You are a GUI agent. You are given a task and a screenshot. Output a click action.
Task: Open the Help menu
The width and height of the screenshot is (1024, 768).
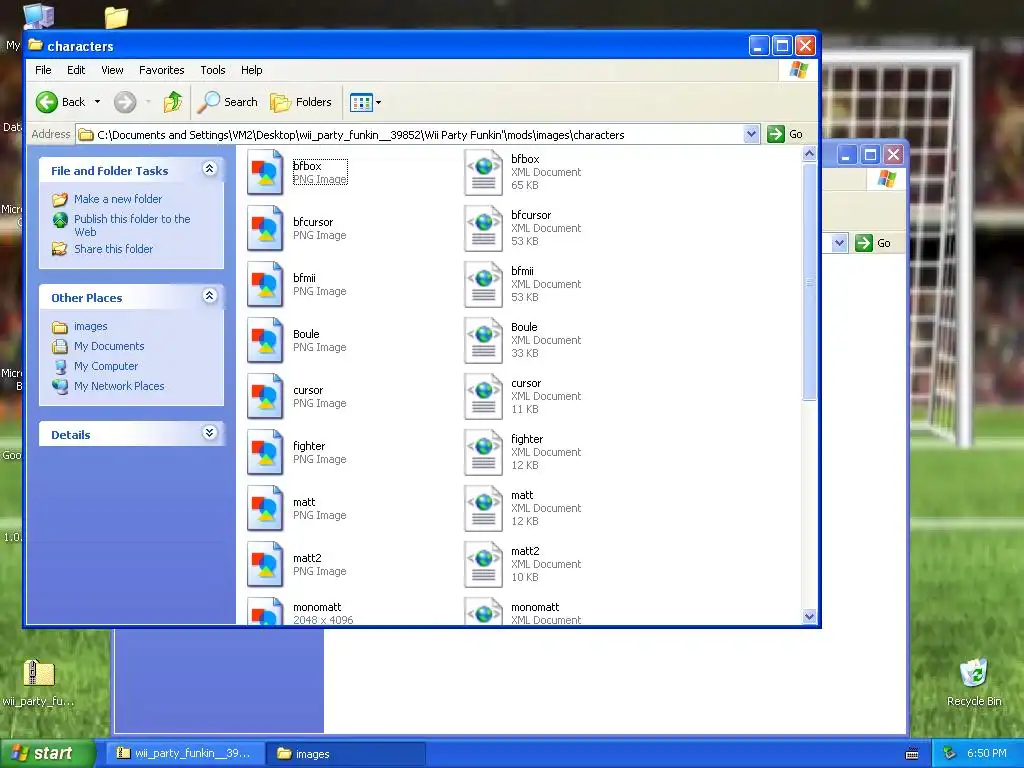coord(251,70)
